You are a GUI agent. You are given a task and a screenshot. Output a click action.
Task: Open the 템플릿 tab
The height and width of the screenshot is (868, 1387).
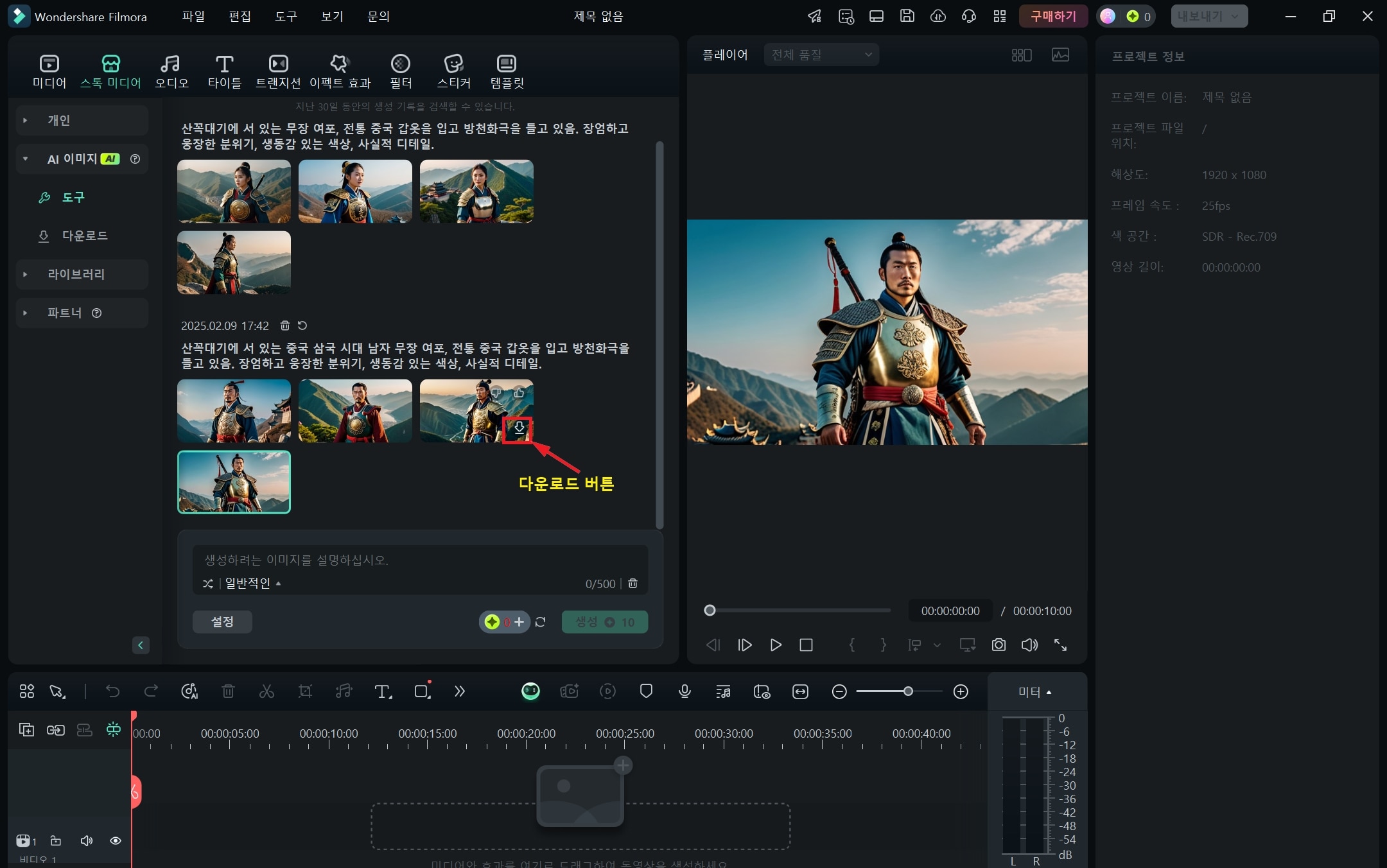click(x=507, y=71)
